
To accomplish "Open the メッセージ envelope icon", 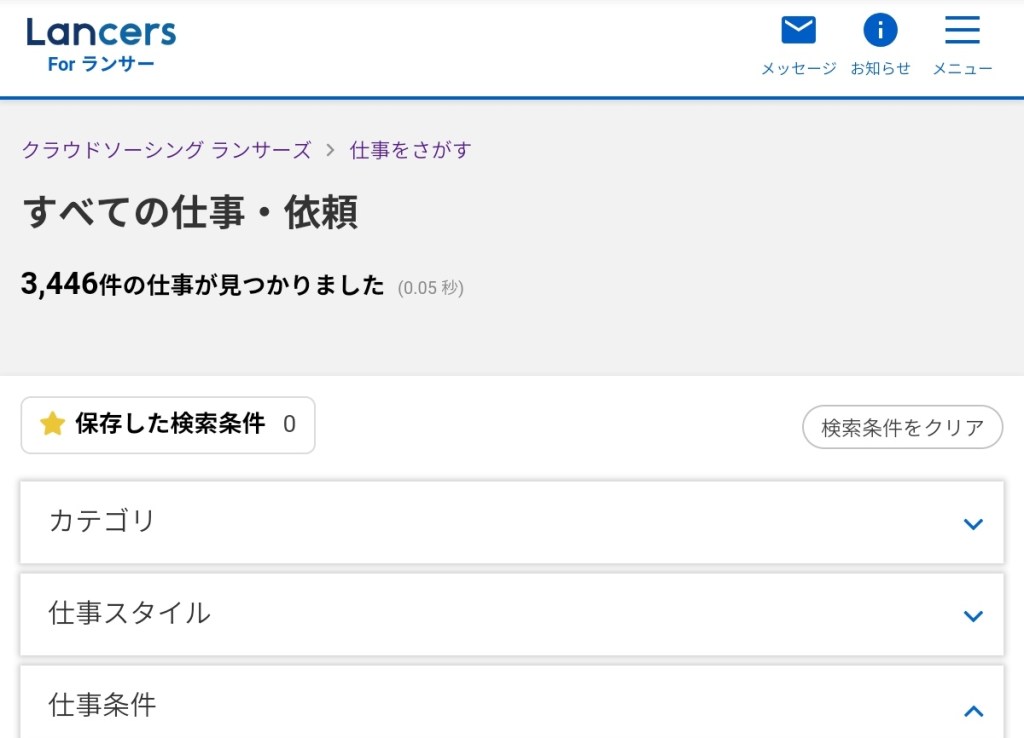I will click(x=798, y=30).
